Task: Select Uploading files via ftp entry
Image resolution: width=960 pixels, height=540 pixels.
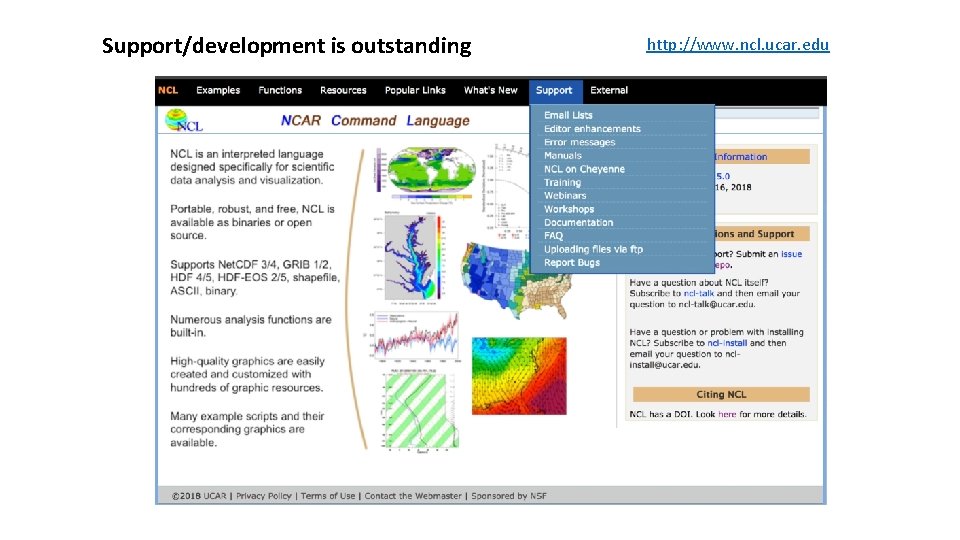Action: pos(593,249)
